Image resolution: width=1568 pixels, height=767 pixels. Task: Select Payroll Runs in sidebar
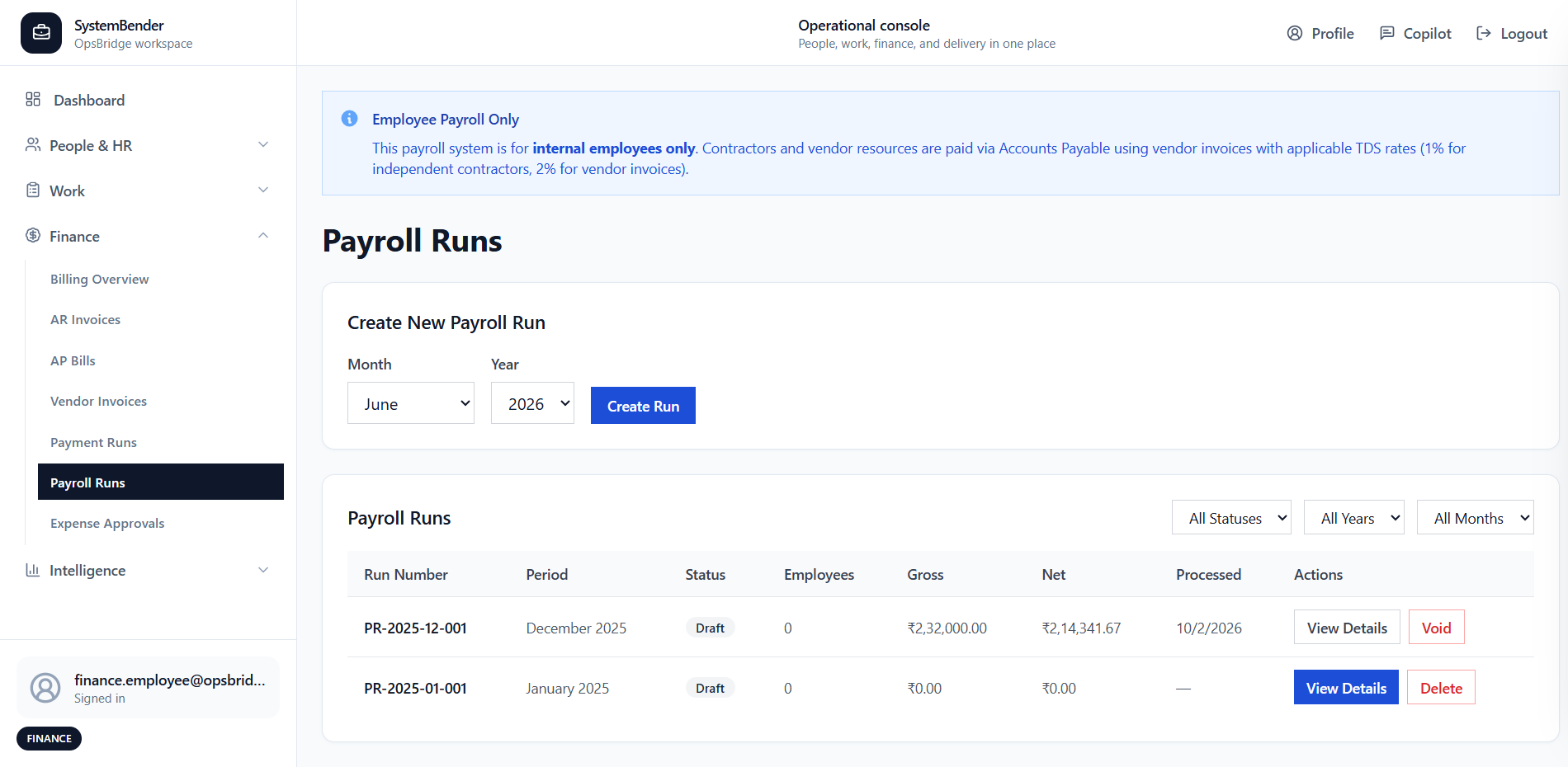pos(161,482)
